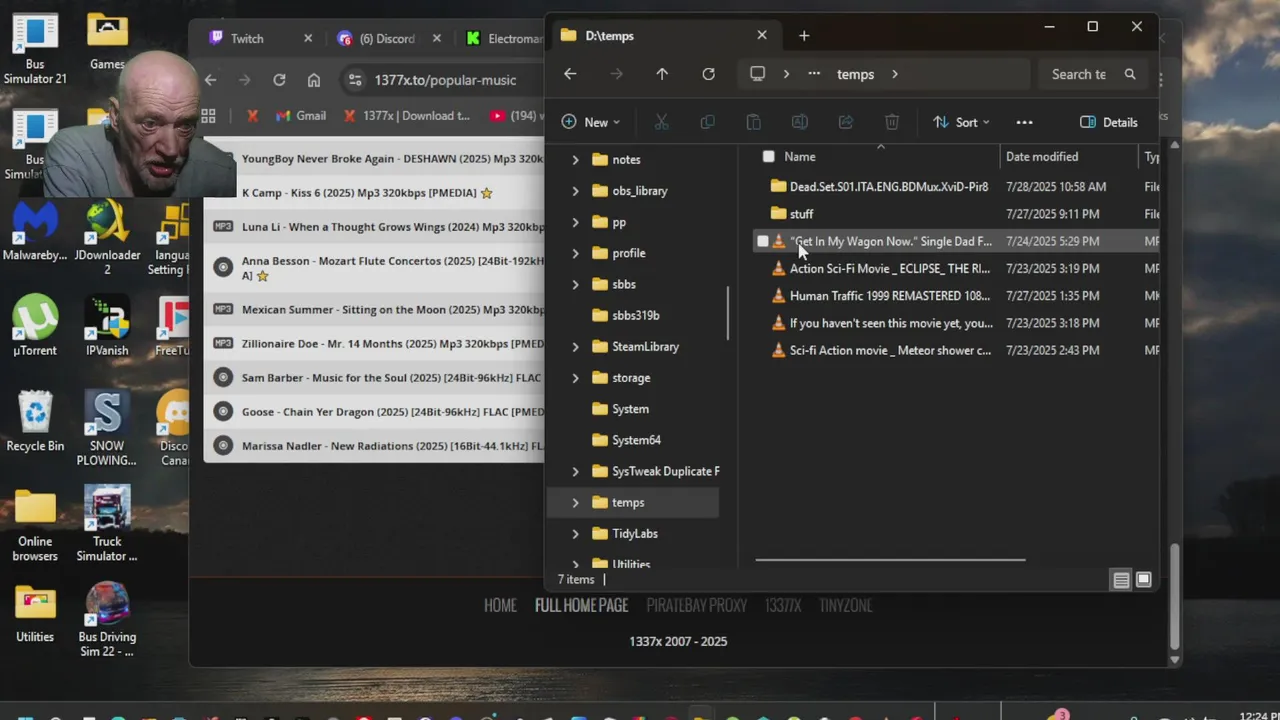Viewport: 1280px width, 720px height.
Task: Click the Back arrow in File Explorer
Action: tap(570, 74)
